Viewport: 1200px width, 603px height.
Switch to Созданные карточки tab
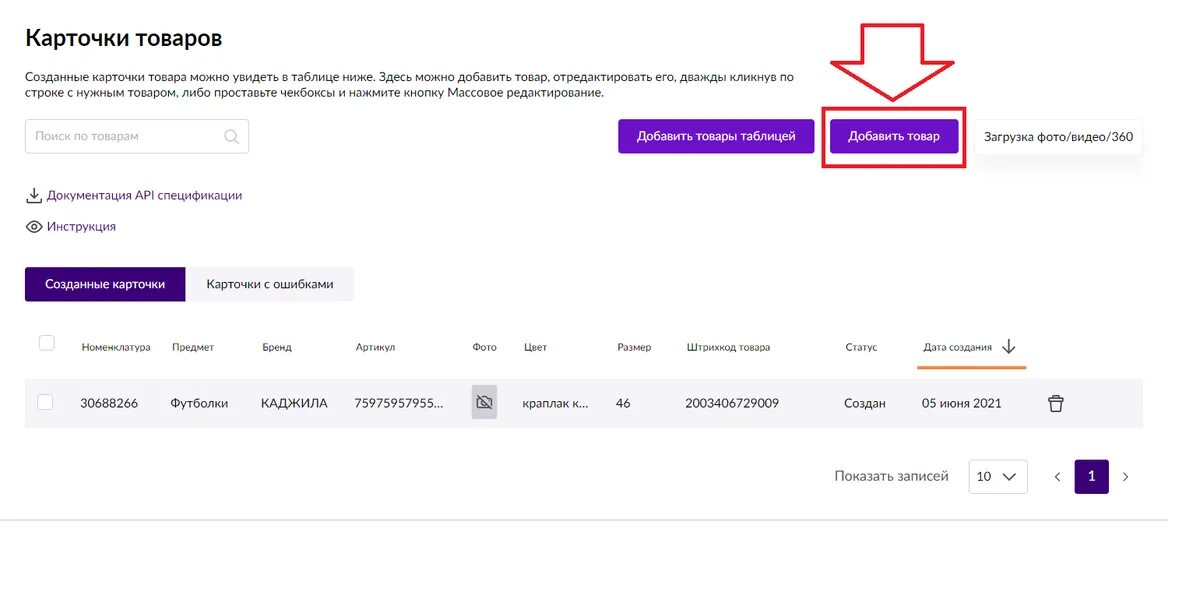pos(105,284)
